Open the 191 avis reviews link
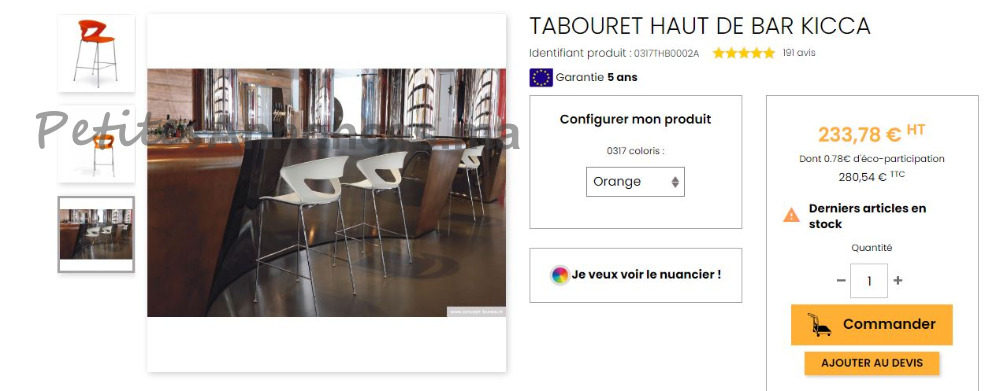The image size is (1000, 391). pyautogui.click(x=798, y=53)
